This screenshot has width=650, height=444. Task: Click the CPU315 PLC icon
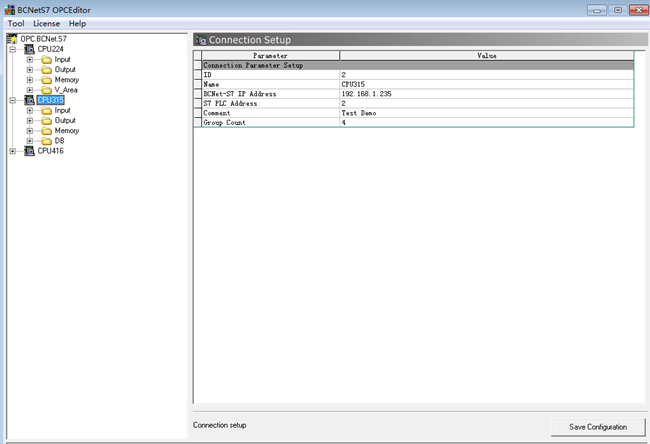(x=29, y=100)
